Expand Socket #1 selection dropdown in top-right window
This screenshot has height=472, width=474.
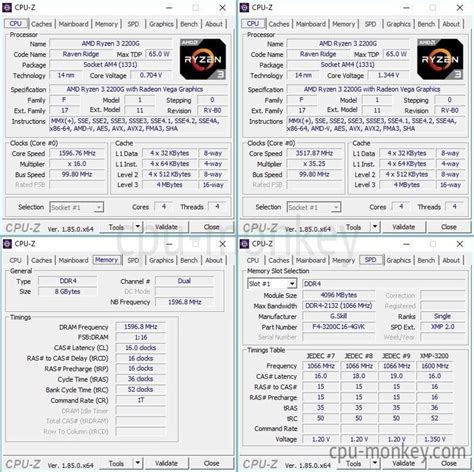click(336, 208)
